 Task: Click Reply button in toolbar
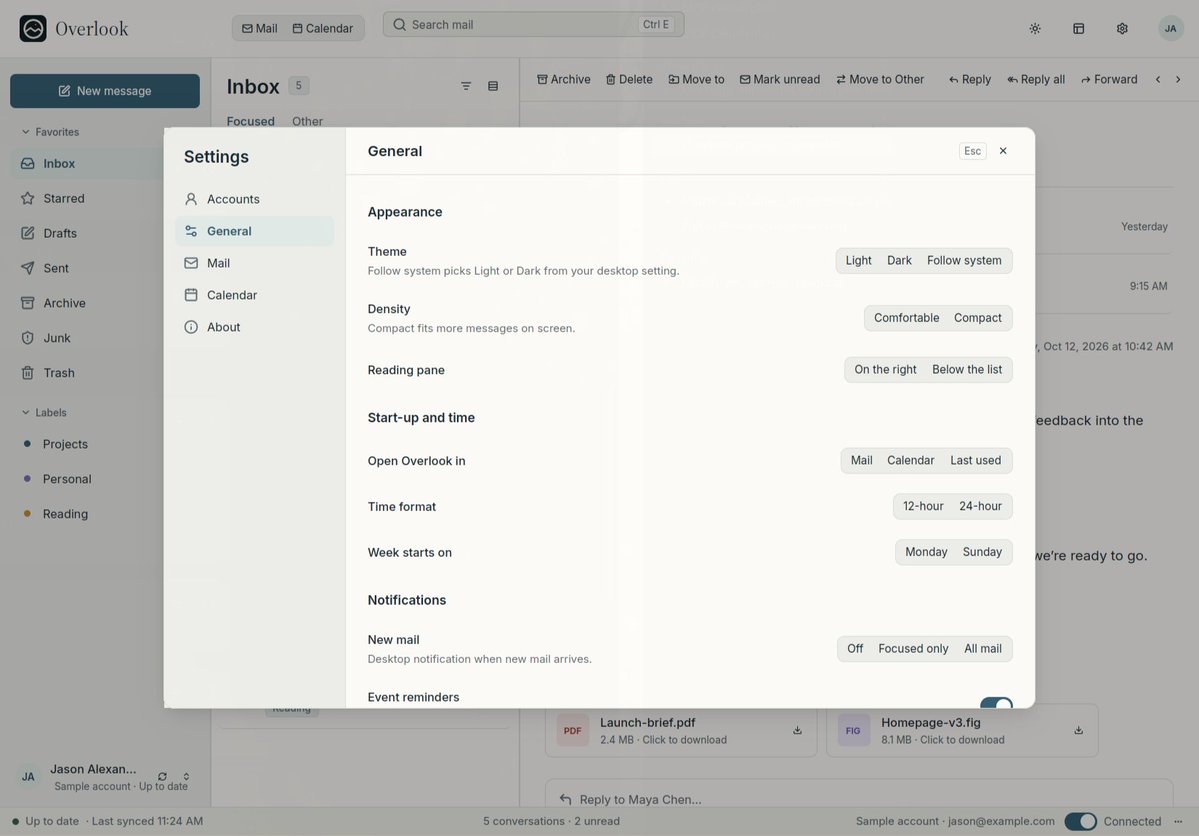[969, 80]
